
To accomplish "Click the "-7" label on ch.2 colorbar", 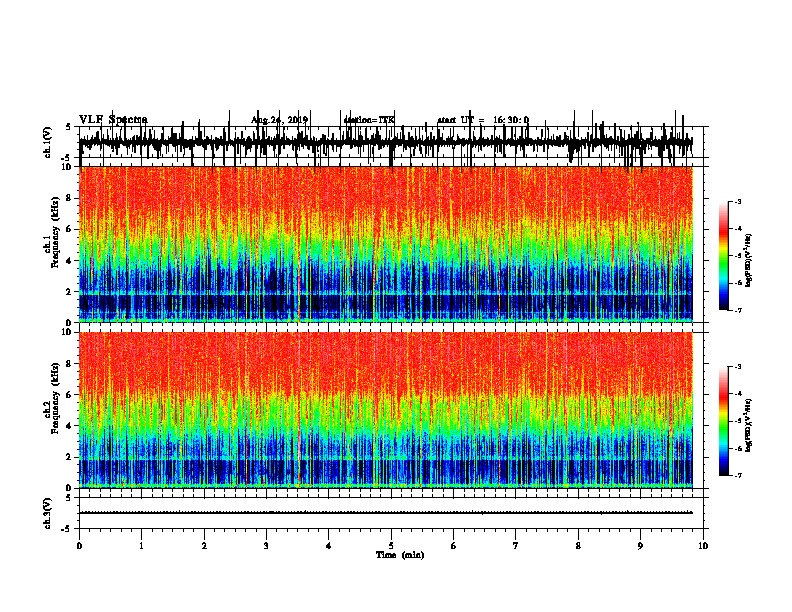I will click(x=738, y=476).
